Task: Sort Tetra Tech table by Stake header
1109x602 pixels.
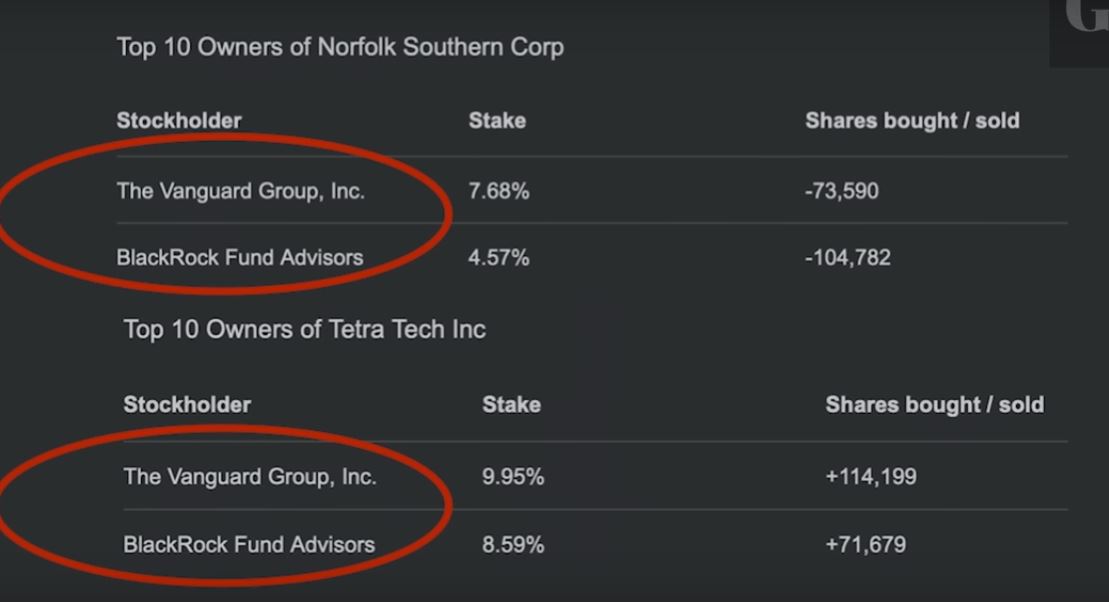Action: pyautogui.click(x=511, y=405)
